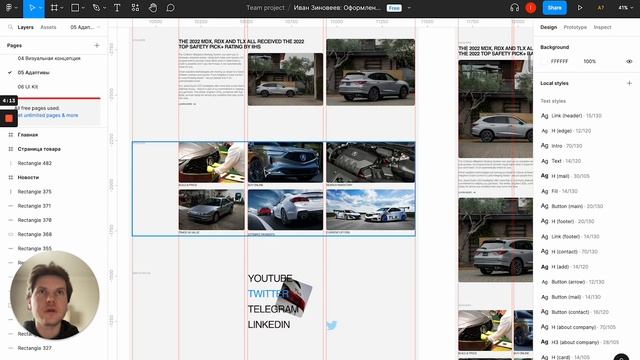The width and height of the screenshot is (640, 360).
Task: Click the Free plan badge
Action: 394,8
